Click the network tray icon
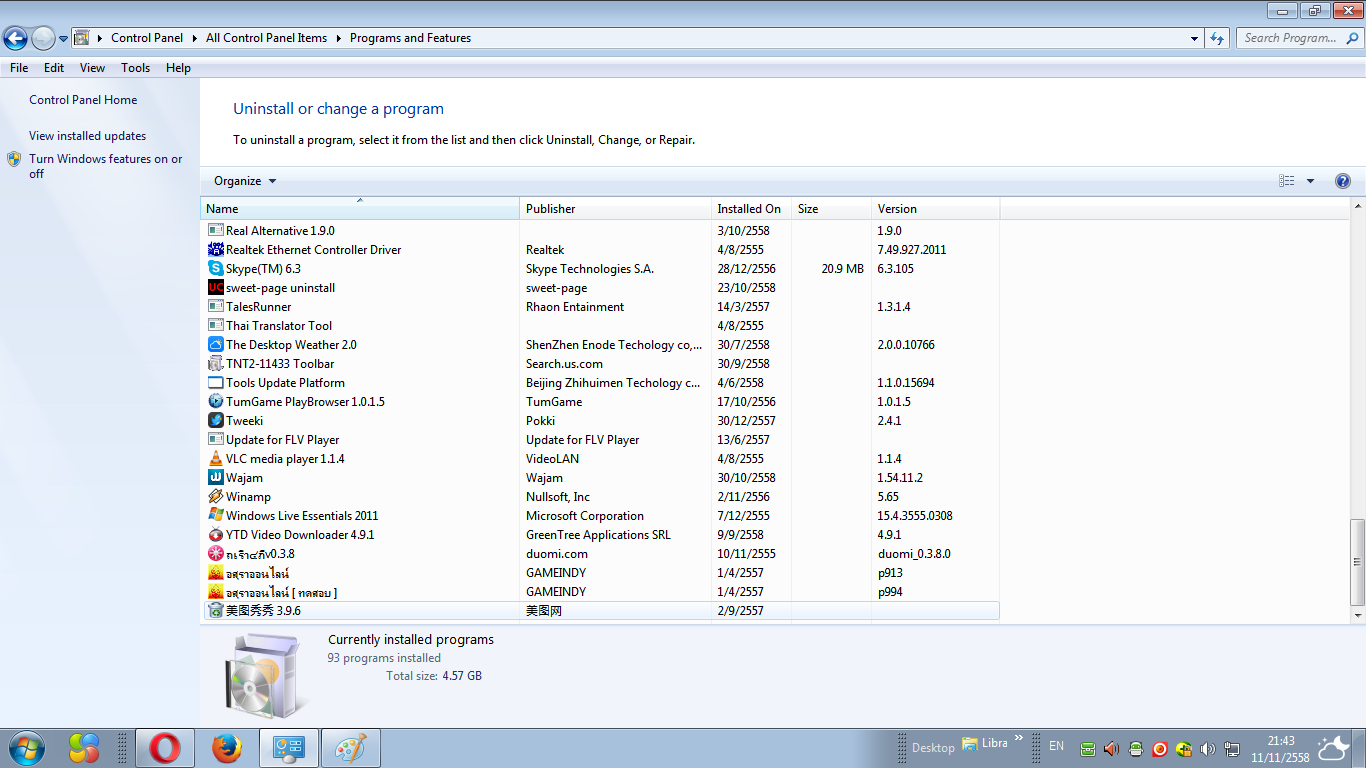Screen dimensions: 1366x768 coord(1232,748)
